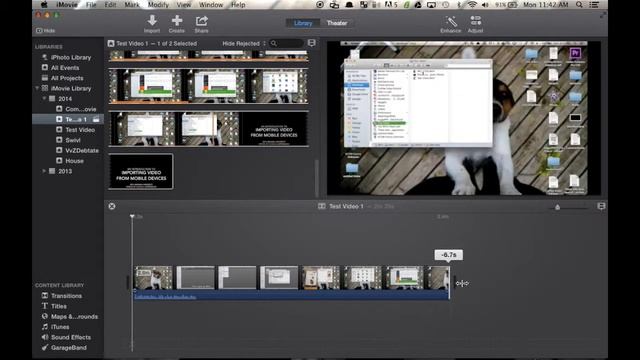Select All Projects in sidebar
Screen dimensions: 640x360
[63, 78]
